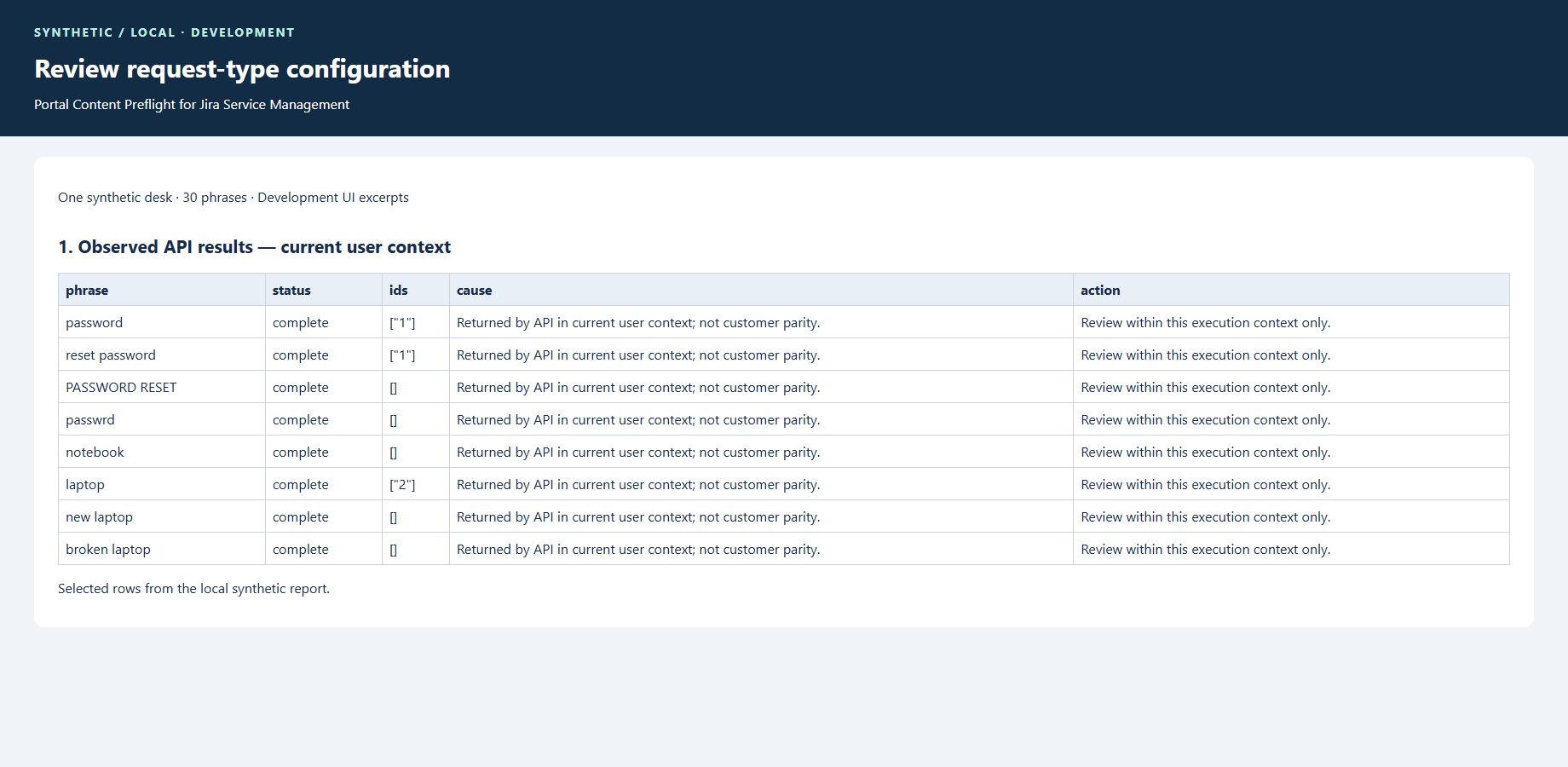This screenshot has width=1568, height=767.
Task: Click cause text in the notebook row
Action: 638,453
